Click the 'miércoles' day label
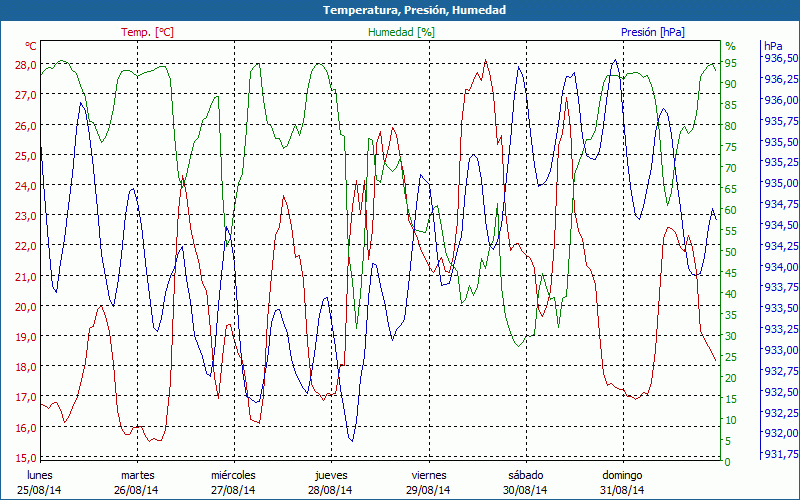800x500 pixels. (233, 476)
